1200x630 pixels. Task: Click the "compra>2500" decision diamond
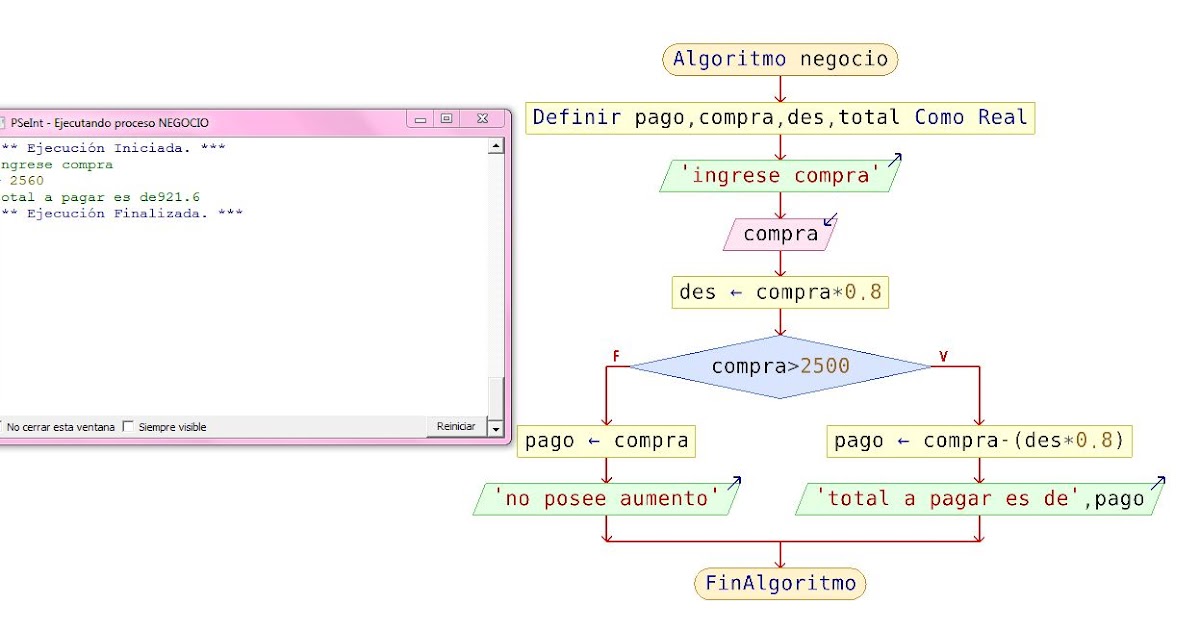point(780,366)
